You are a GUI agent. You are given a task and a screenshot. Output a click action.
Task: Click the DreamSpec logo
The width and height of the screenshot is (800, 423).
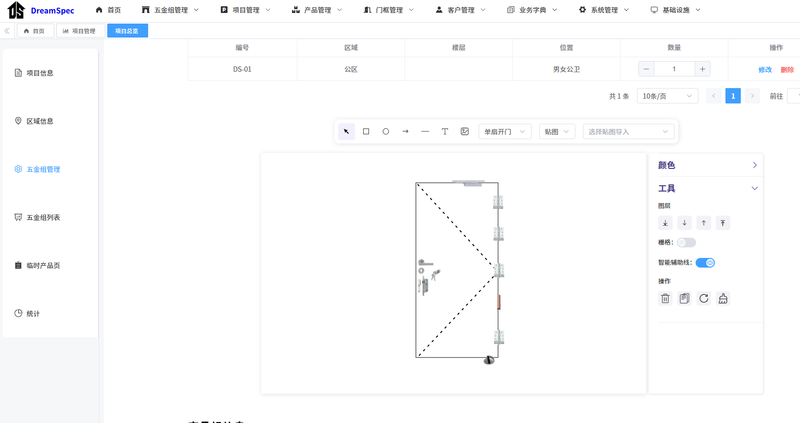pos(41,10)
